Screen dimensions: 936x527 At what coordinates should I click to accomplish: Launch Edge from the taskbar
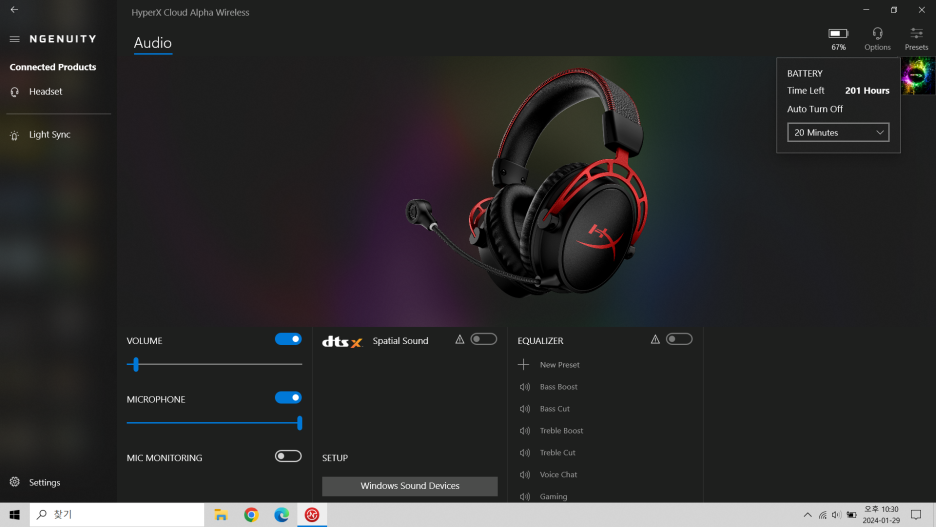pyautogui.click(x=281, y=514)
